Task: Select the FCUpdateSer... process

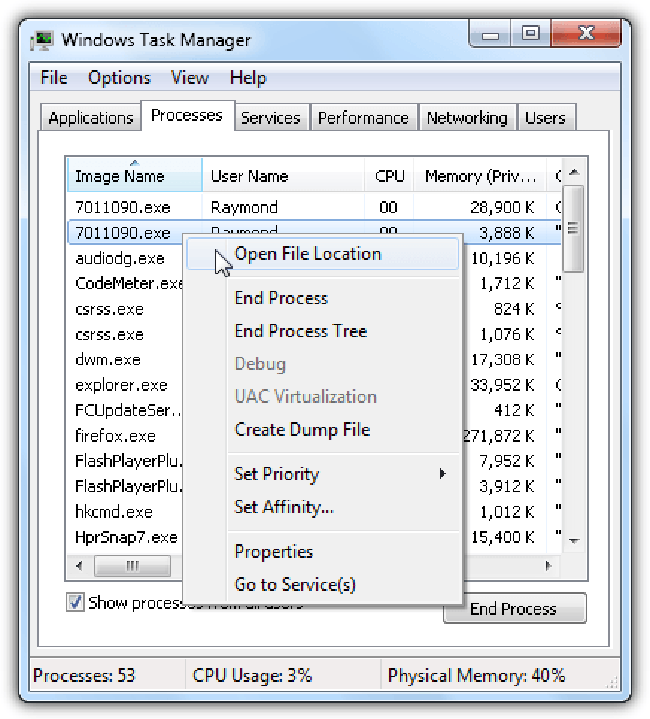Action: (127, 410)
